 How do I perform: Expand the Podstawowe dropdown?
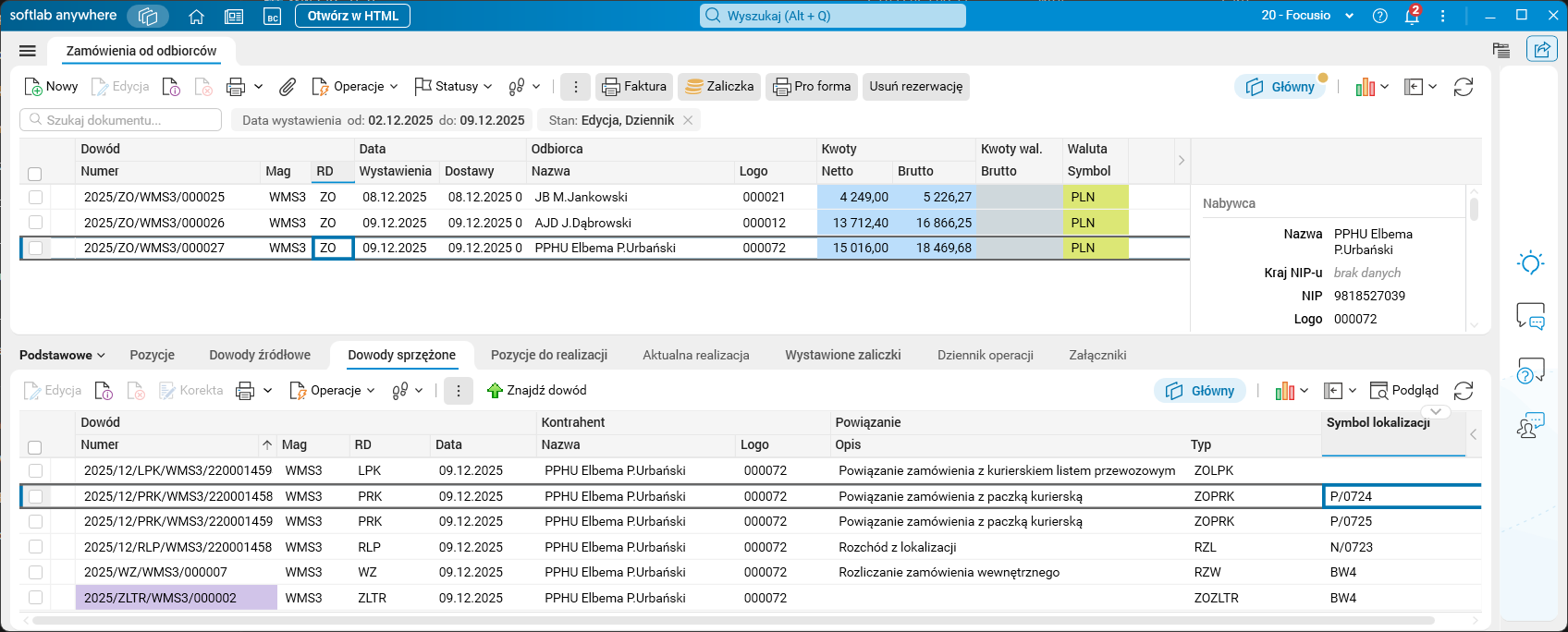click(62, 355)
